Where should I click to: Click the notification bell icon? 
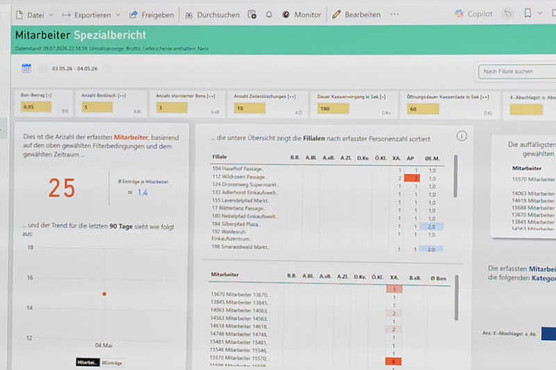(x=269, y=15)
